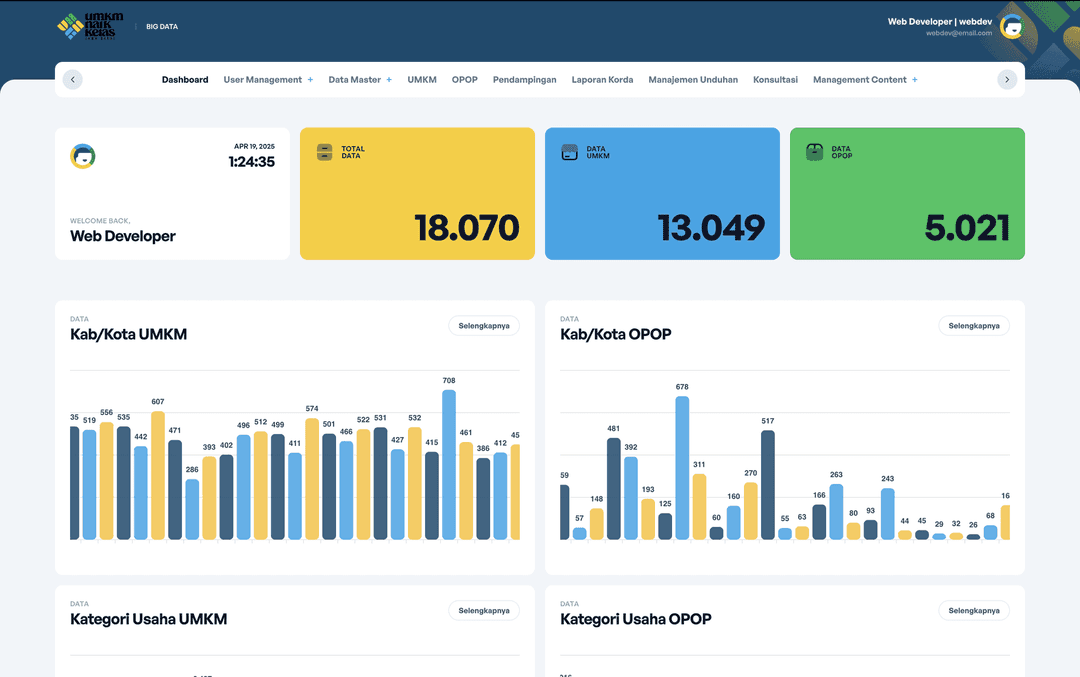The width and height of the screenshot is (1080, 677).
Task: Click the Data OPOP card icon
Action: point(814,152)
